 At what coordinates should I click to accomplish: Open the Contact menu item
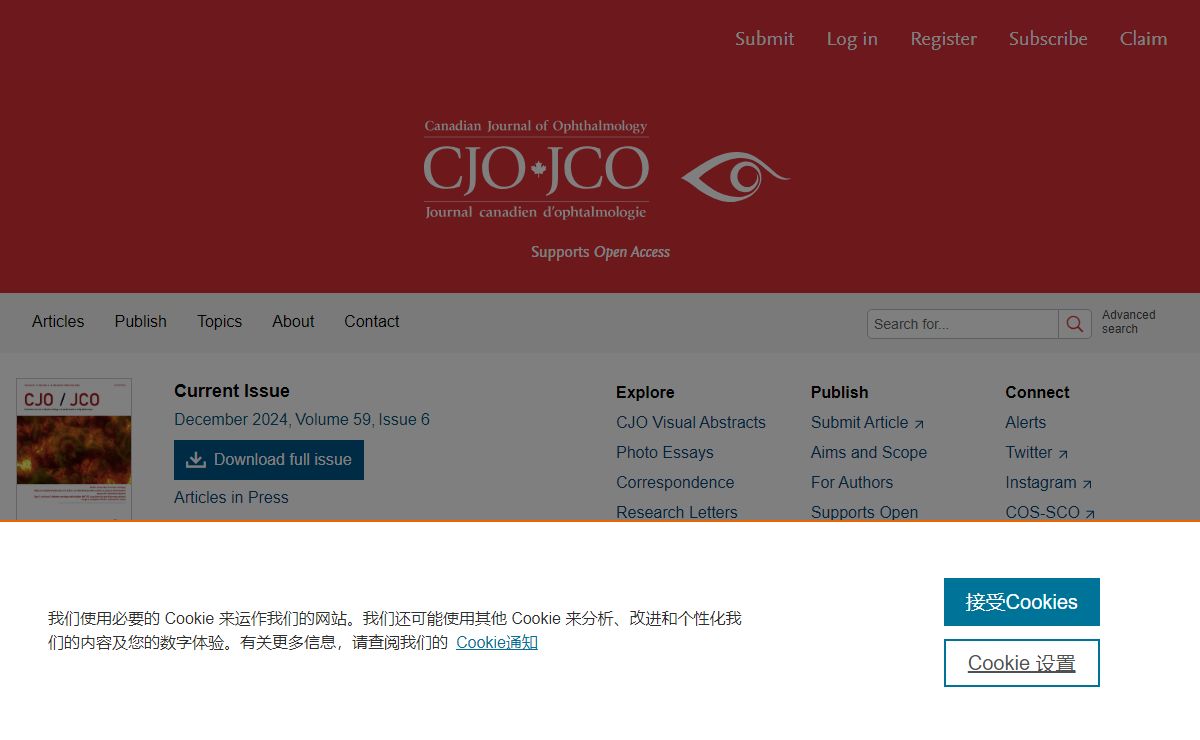[372, 322]
